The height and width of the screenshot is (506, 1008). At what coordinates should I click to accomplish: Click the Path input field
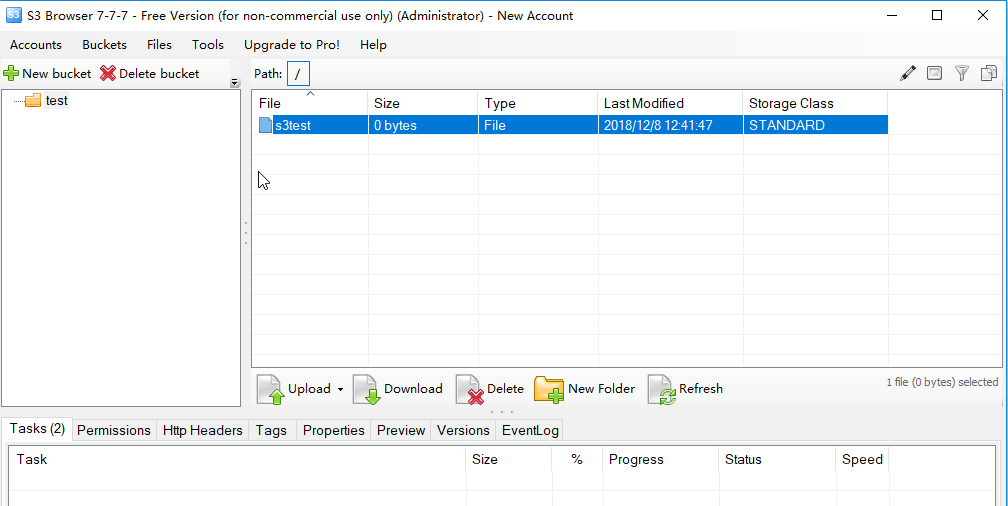pyautogui.click(x=298, y=74)
